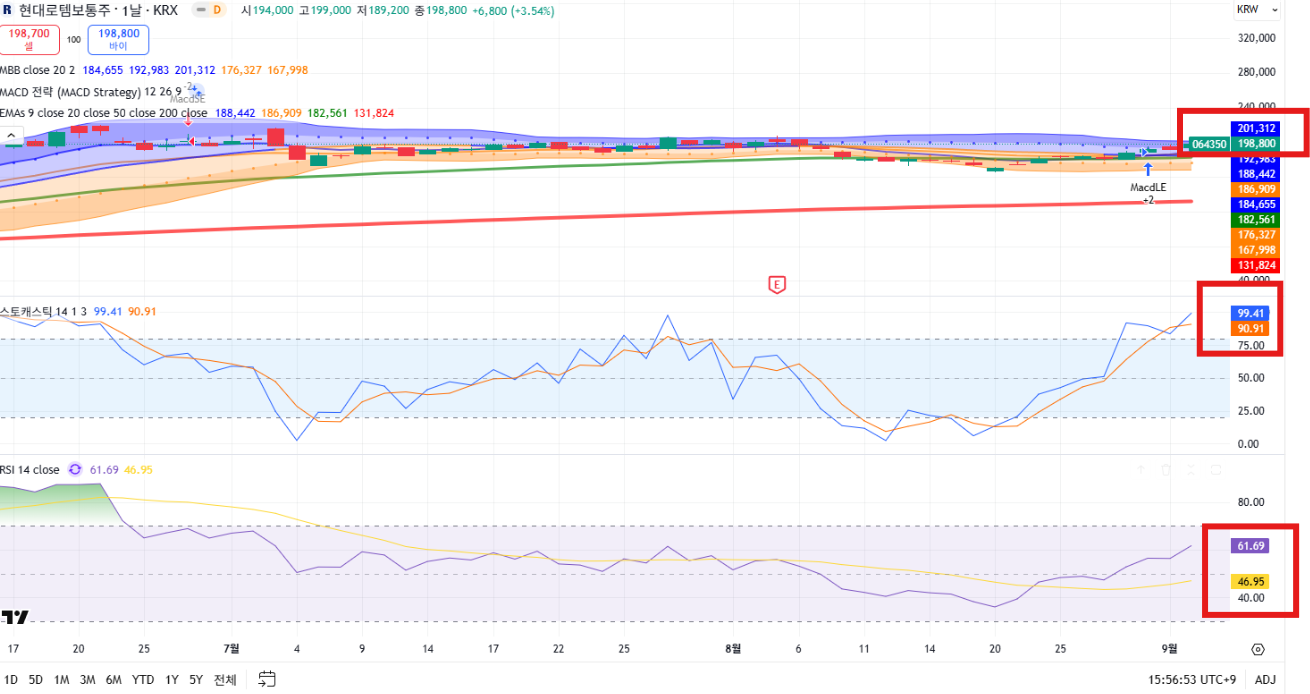Click the 167,998 orange price label
This screenshot has width=1310, height=694.
pyautogui.click(x=1257, y=249)
